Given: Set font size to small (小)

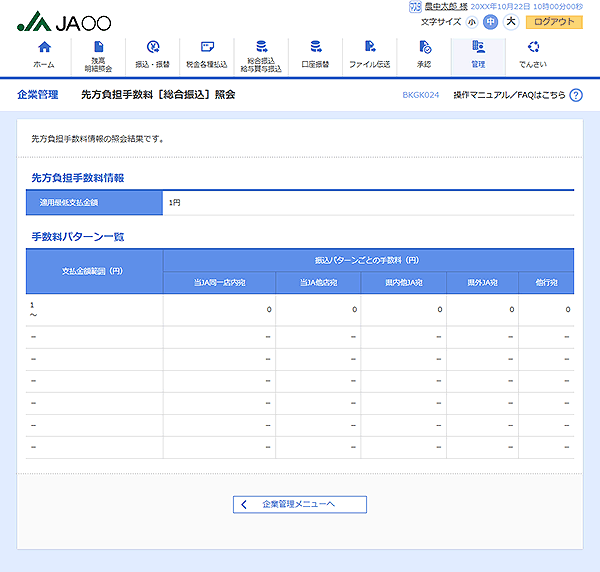Looking at the screenshot, I should [471, 21].
